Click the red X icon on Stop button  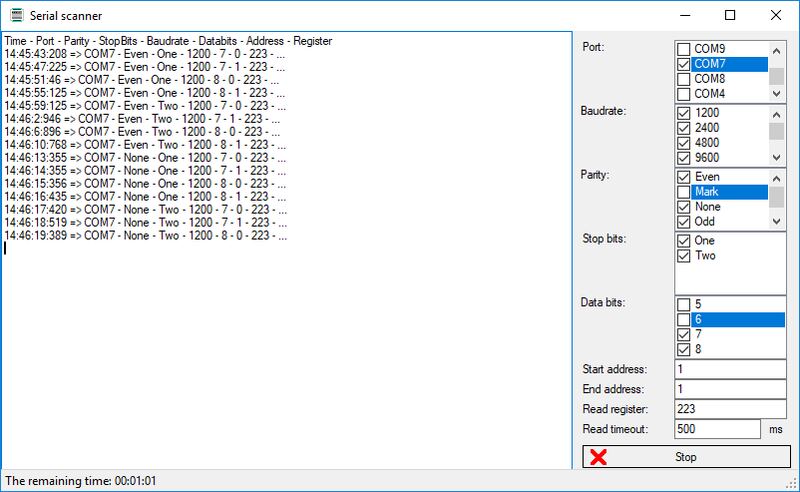coord(599,457)
